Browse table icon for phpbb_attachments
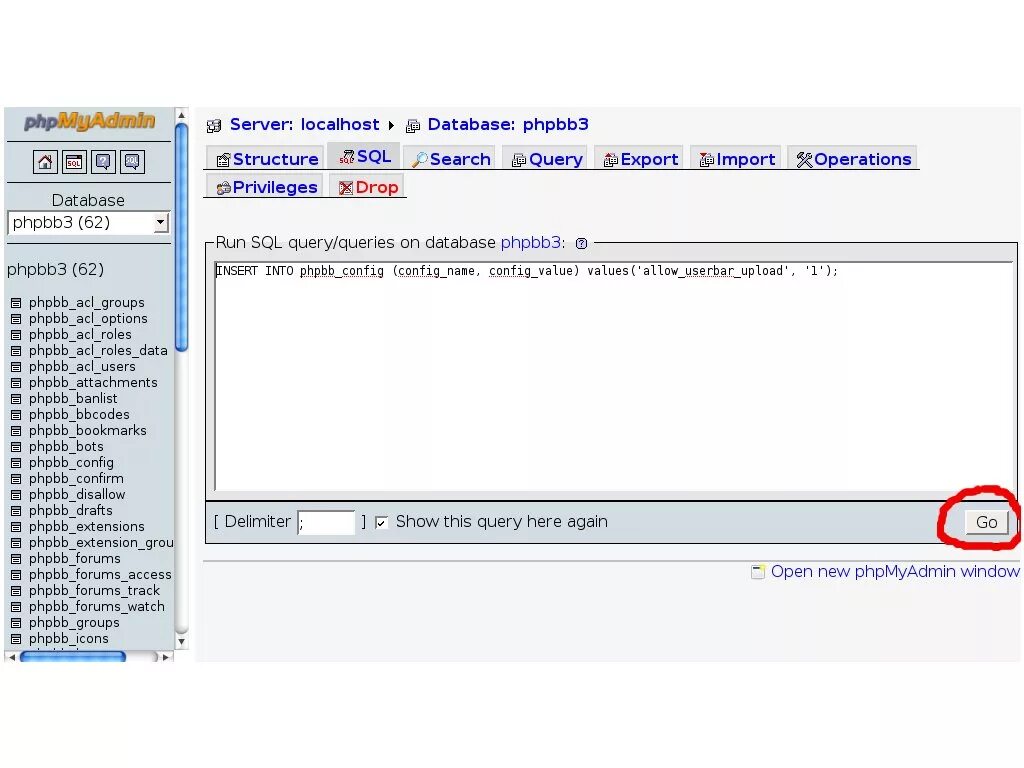 point(16,383)
